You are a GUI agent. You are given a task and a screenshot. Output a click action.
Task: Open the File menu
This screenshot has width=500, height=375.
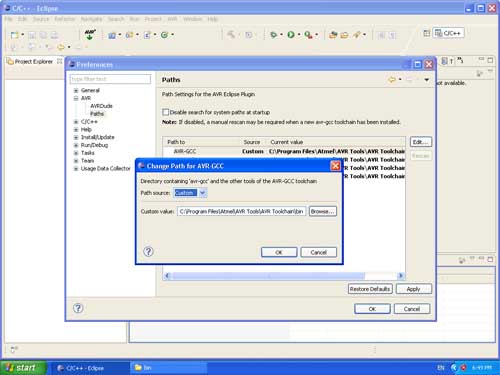click(8, 19)
